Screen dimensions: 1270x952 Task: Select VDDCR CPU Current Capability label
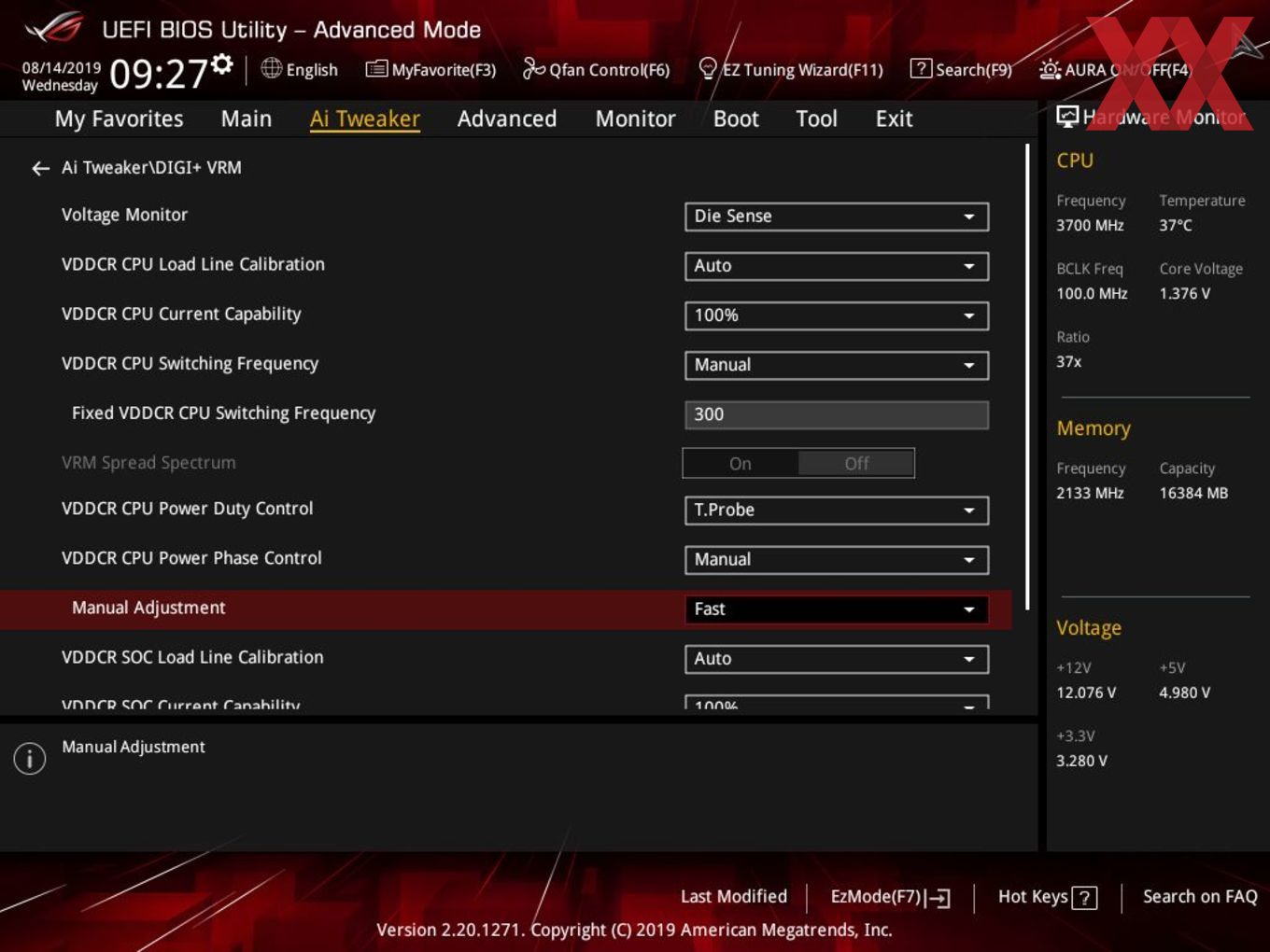tap(181, 314)
